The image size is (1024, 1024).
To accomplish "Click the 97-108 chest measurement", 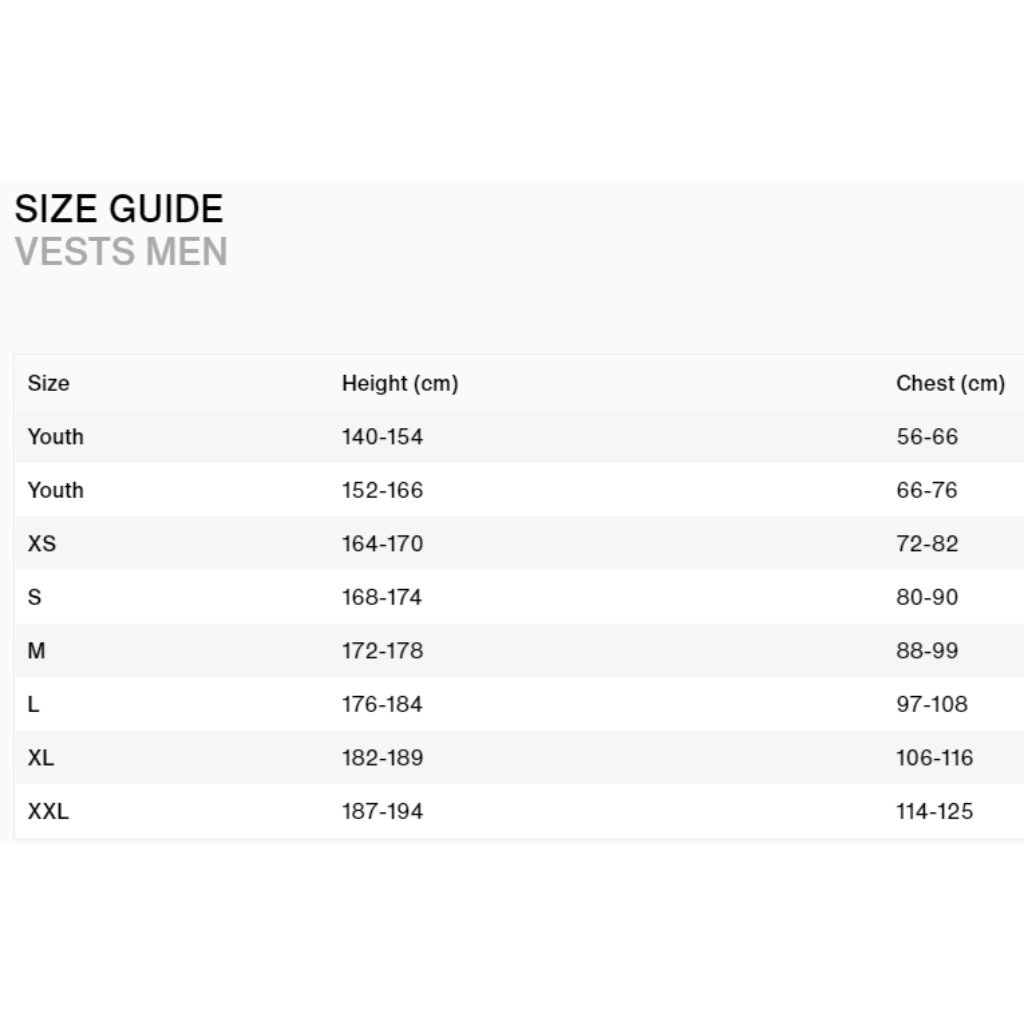I will (x=932, y=704).
